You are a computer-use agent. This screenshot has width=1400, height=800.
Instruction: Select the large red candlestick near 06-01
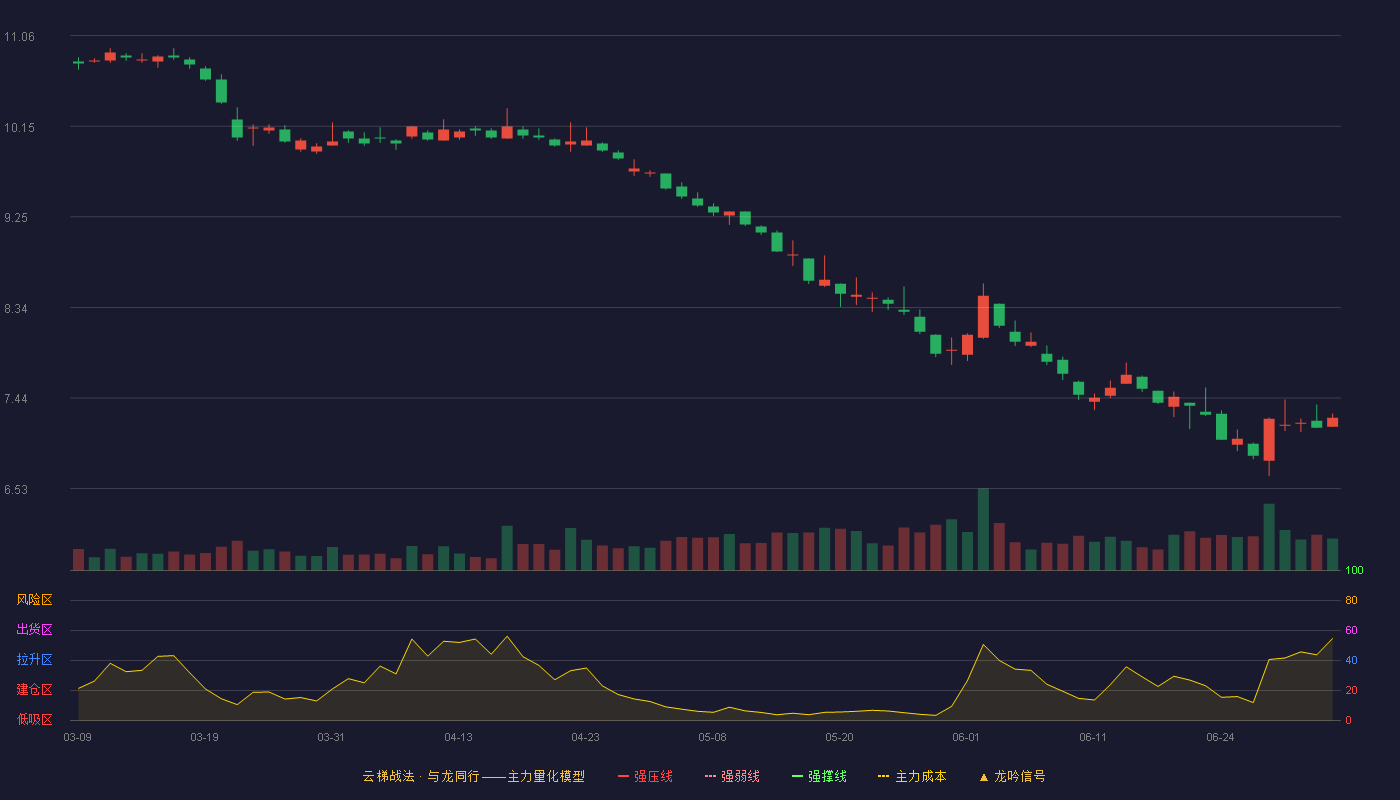tap(983, 316)
